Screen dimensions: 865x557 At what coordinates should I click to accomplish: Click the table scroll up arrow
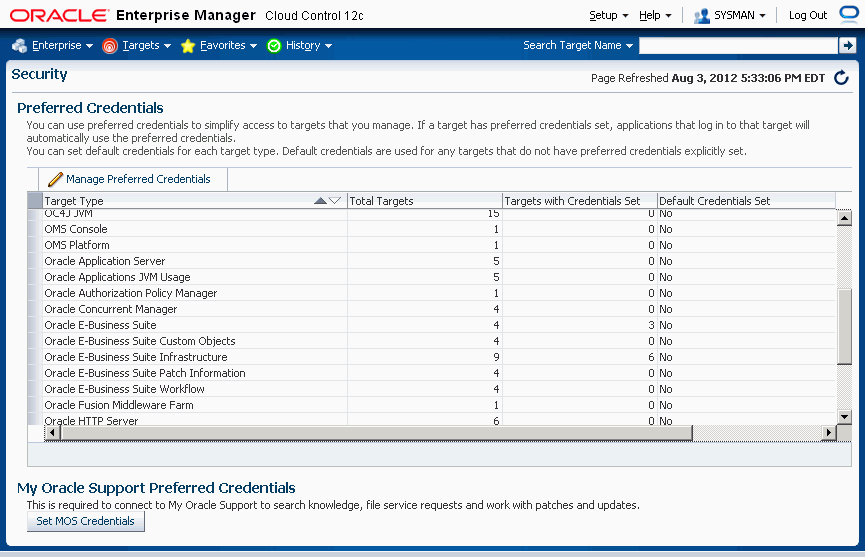click(844, 218)
